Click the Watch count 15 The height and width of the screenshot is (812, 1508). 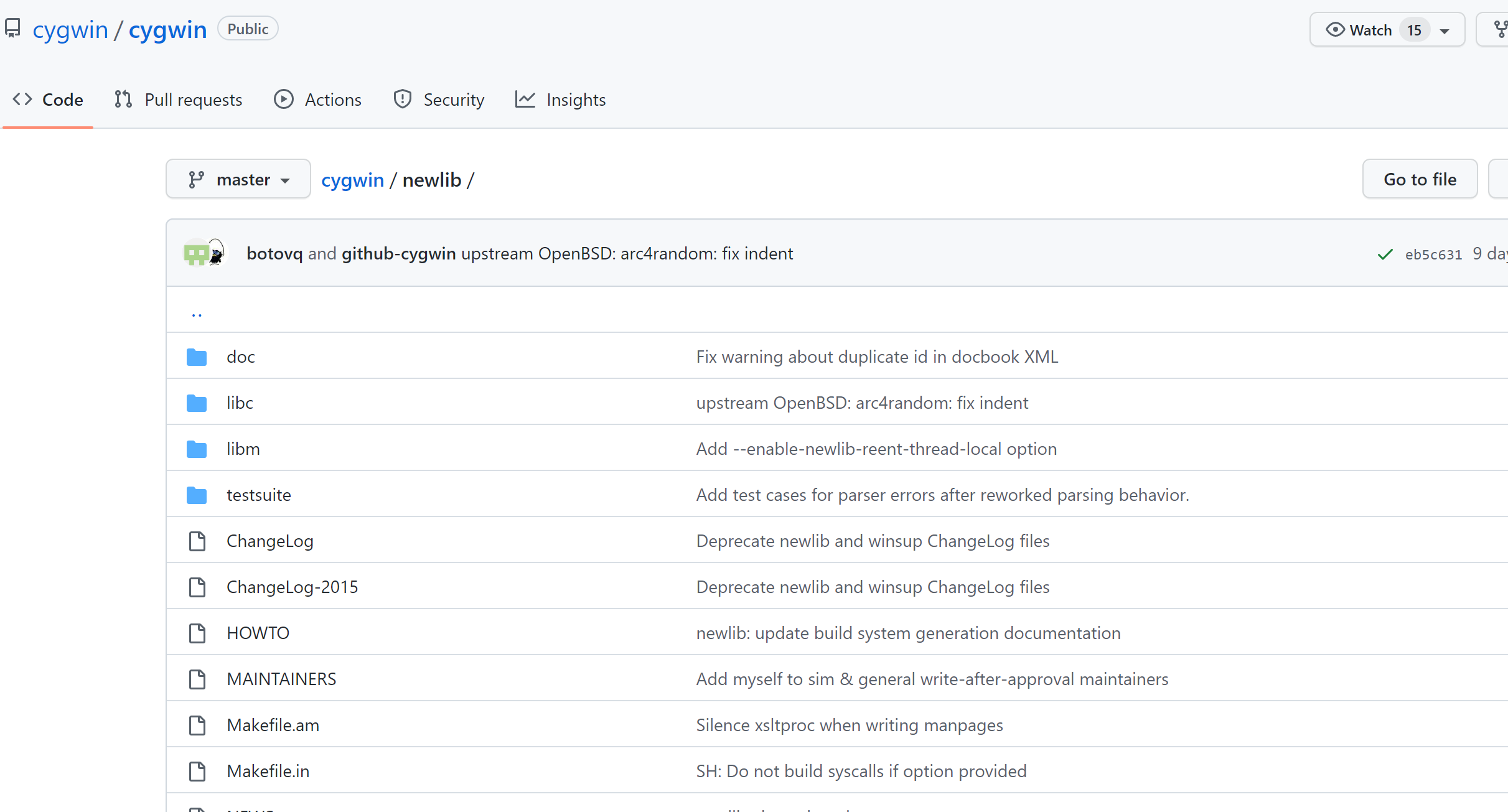[1414, 30]
